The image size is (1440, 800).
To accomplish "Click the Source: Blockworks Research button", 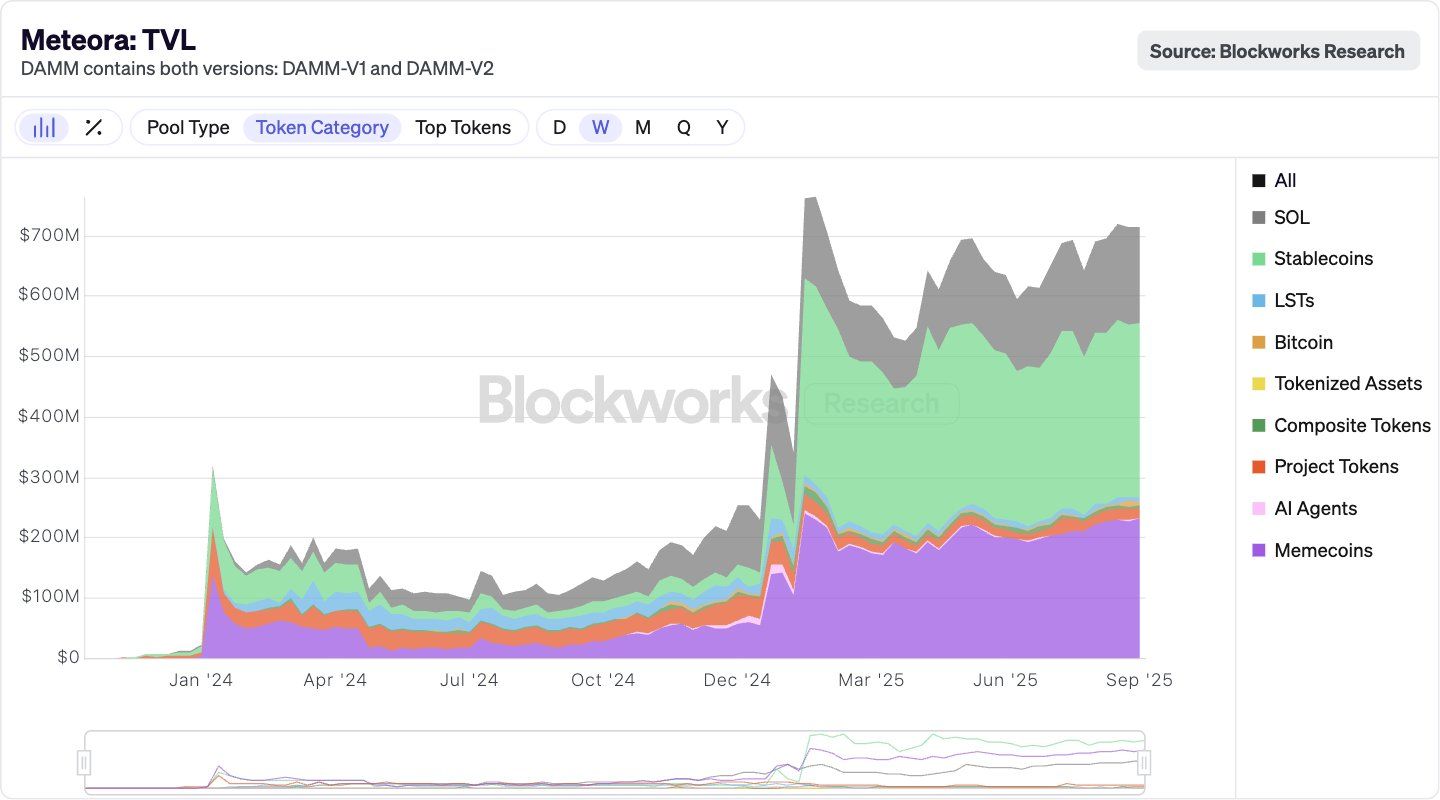I will pyautogui.click(x=1278, y=50).
